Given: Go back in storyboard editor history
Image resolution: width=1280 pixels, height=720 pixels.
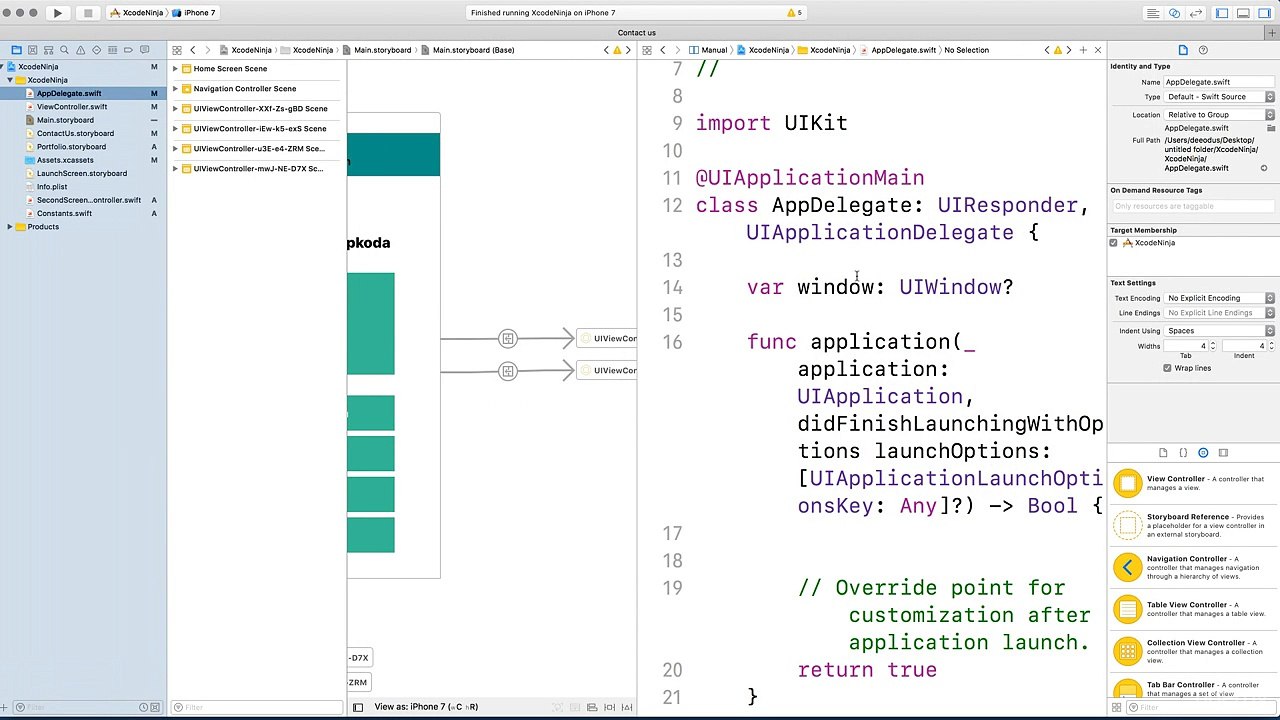Looking at the screenshot, I should (x=193, y=50).
